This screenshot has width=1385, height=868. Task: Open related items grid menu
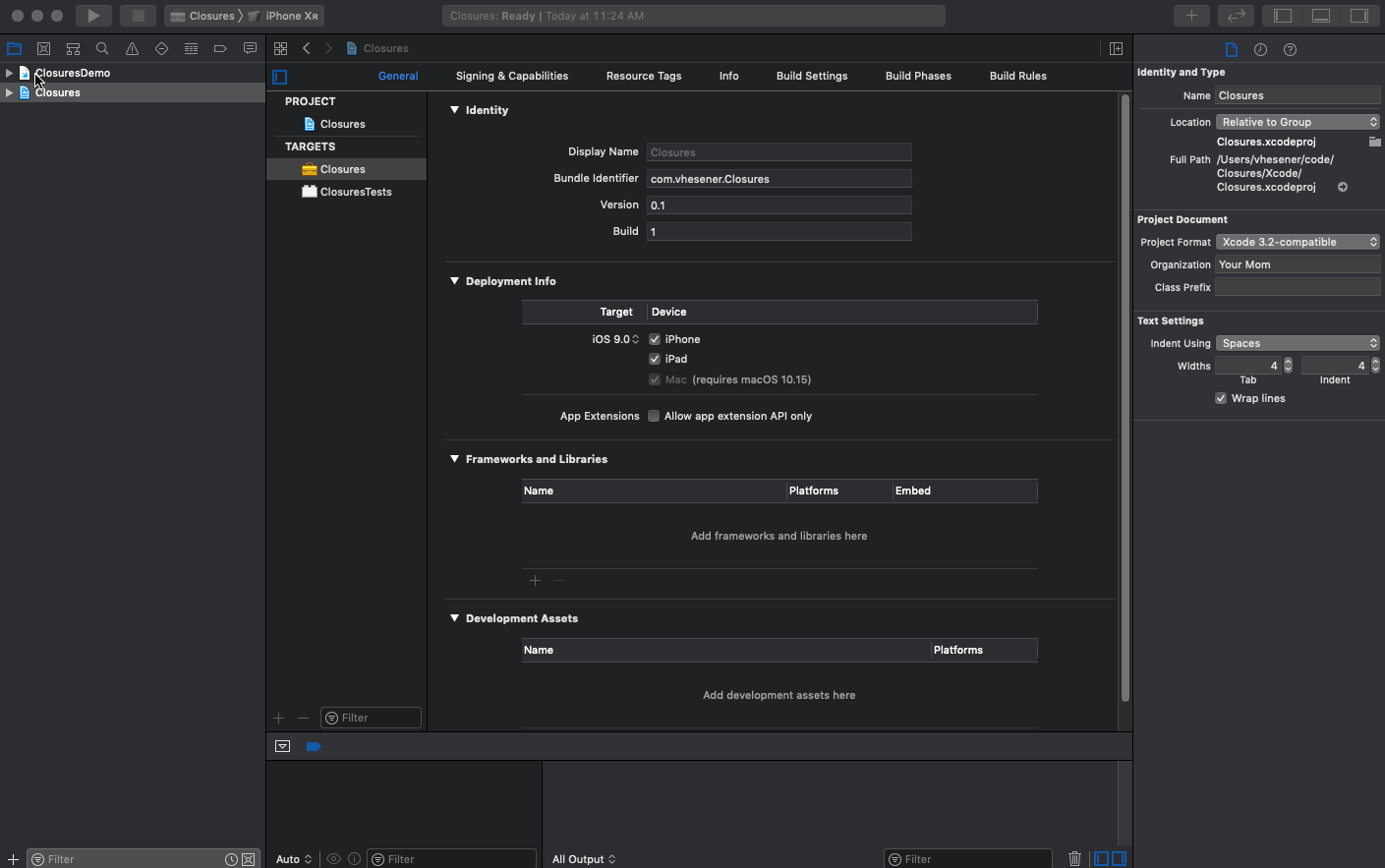pos(281,48)
